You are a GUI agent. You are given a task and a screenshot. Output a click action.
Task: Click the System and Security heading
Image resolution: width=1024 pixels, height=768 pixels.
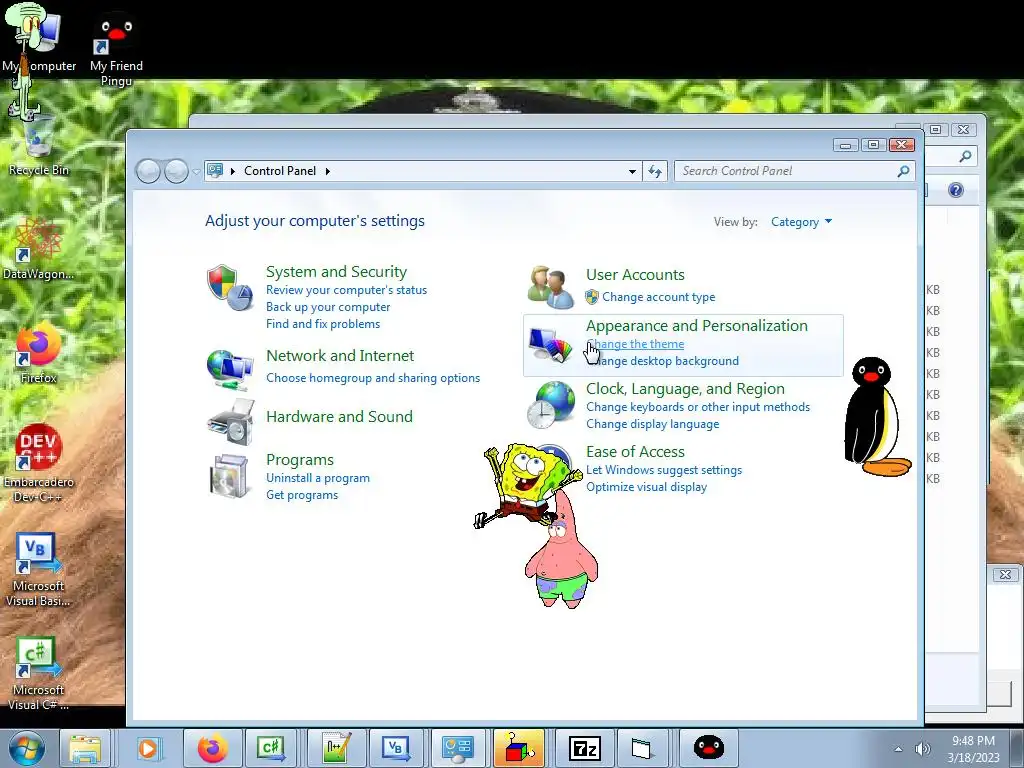tap(336, 272)
